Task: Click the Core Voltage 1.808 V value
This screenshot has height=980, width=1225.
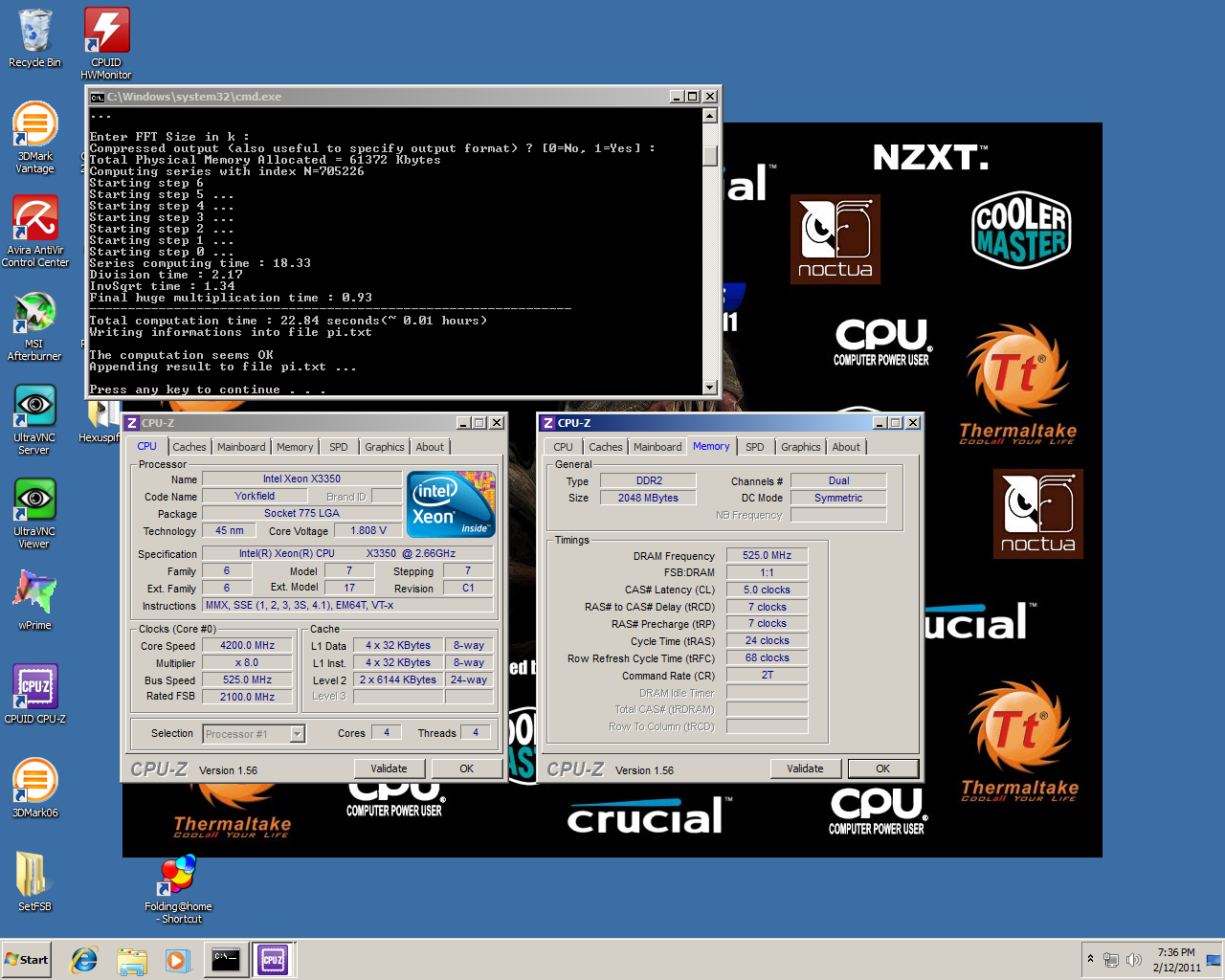Action: point(369,530)
